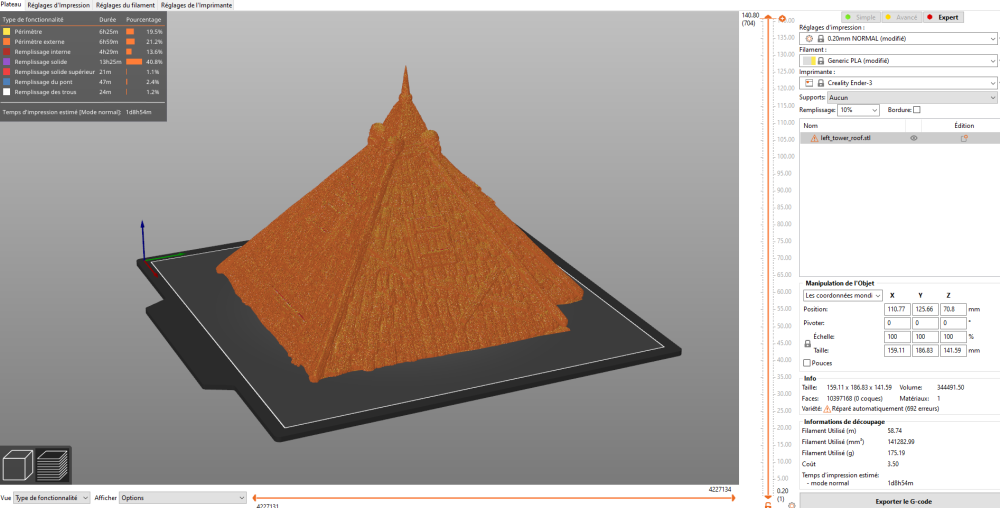The width and height of the screenshot is (1000, 508).
Task: Switch to the Réglages d'Impression tab
Action: (59, 5)
